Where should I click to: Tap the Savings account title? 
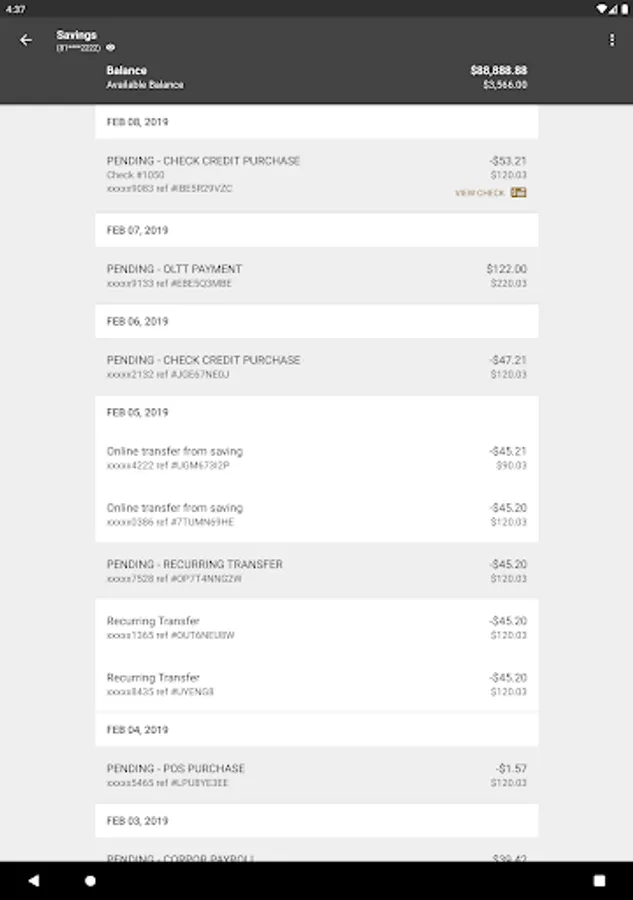[77, 35]
